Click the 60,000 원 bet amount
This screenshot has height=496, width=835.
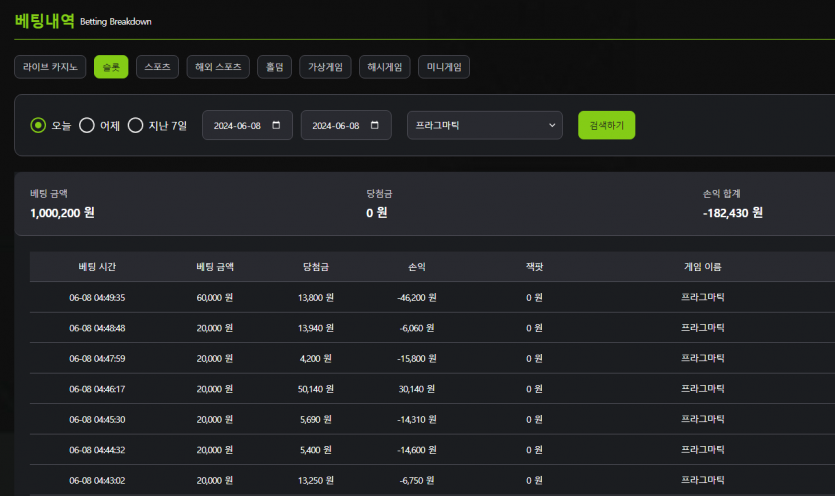pyautogui.click(x=215, y=298)
